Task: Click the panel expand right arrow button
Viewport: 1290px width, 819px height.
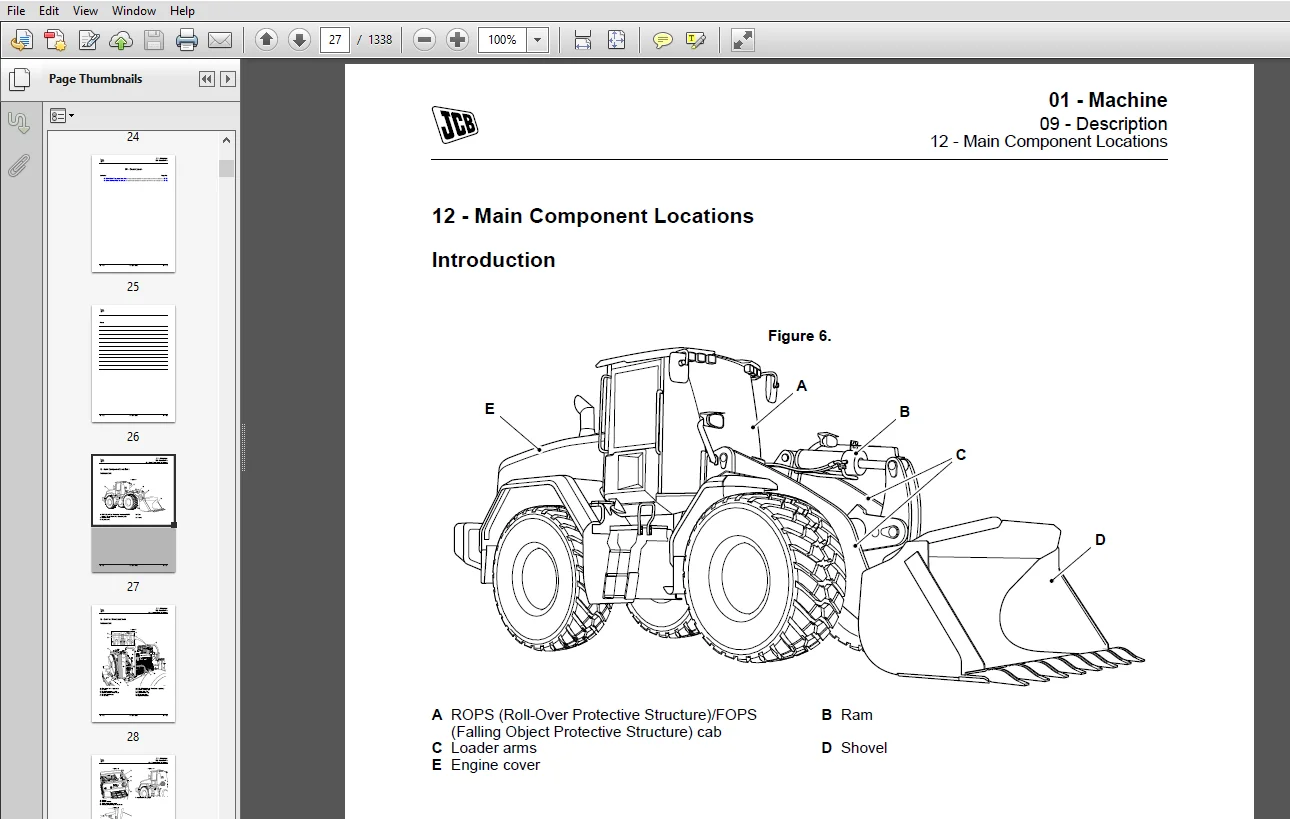Action: pos(228,79)
